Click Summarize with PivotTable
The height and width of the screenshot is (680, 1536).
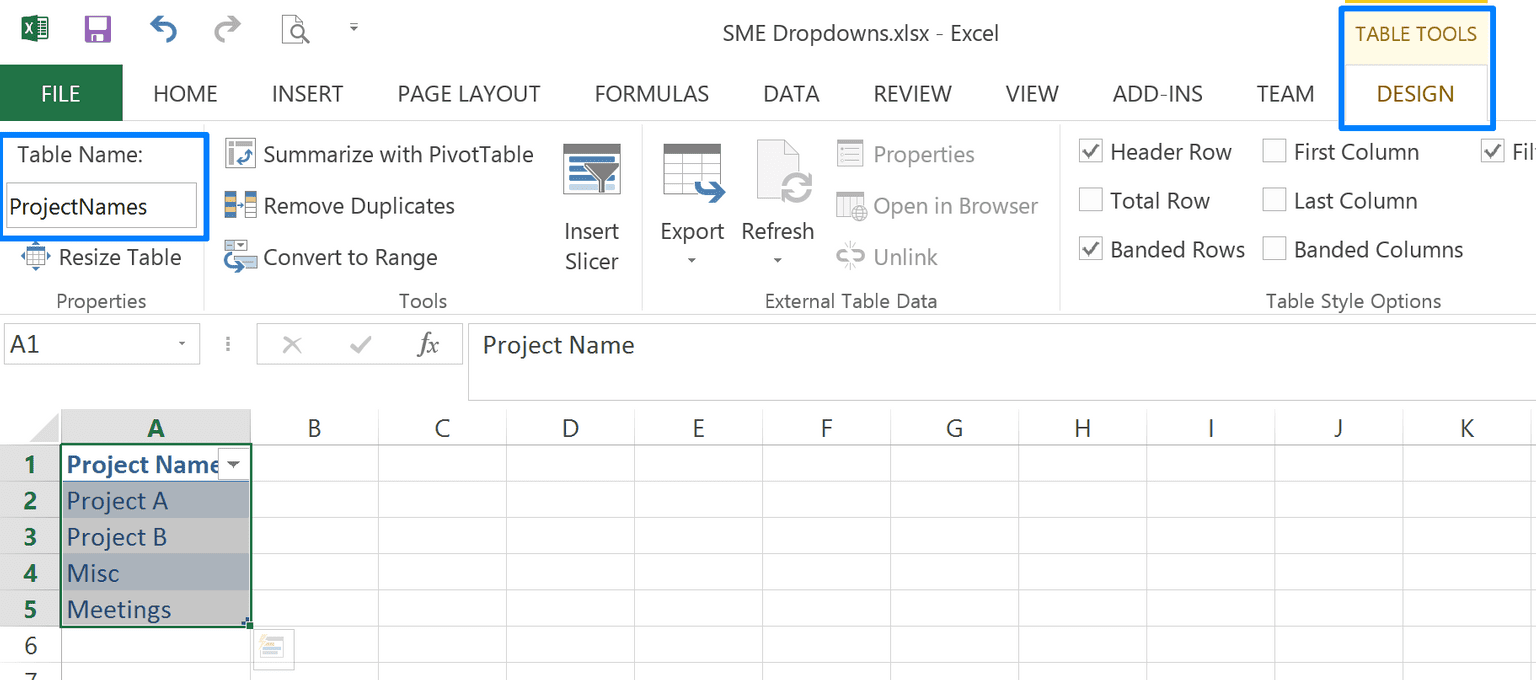(380, 154)
